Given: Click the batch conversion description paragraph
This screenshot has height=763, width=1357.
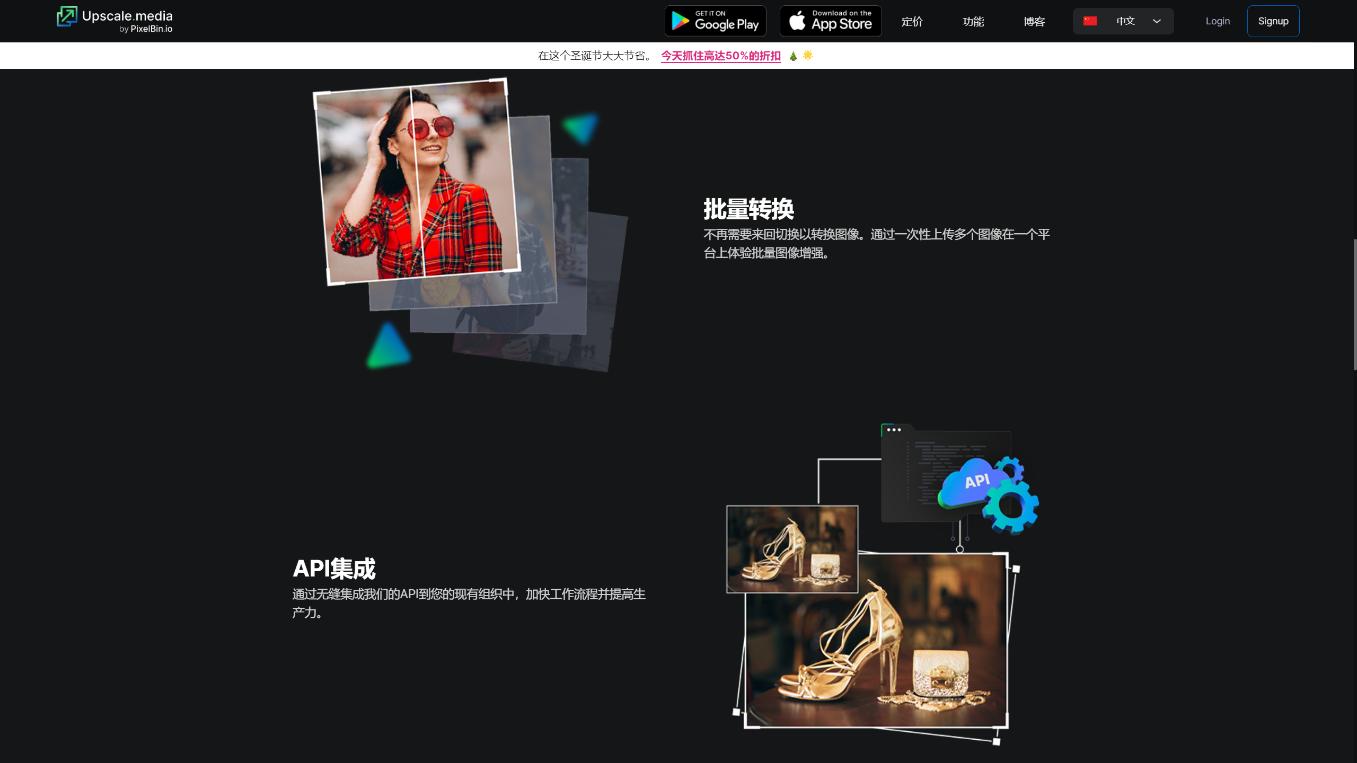Looking at the screenshot, I should (877, 243).
